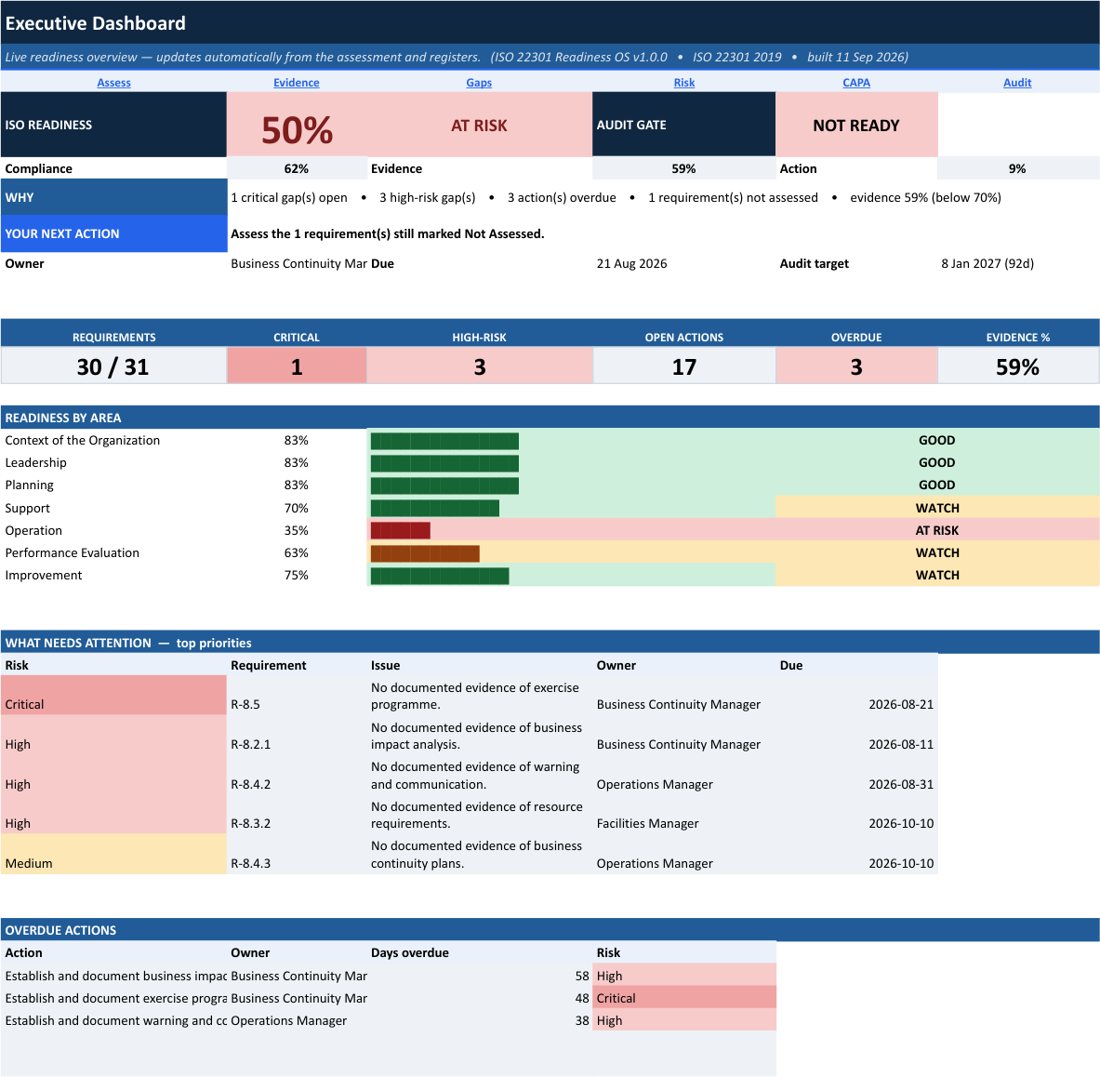Select requirement R-8.4.2
The image size is (1100, 1077).
click(x=250, y=784)
